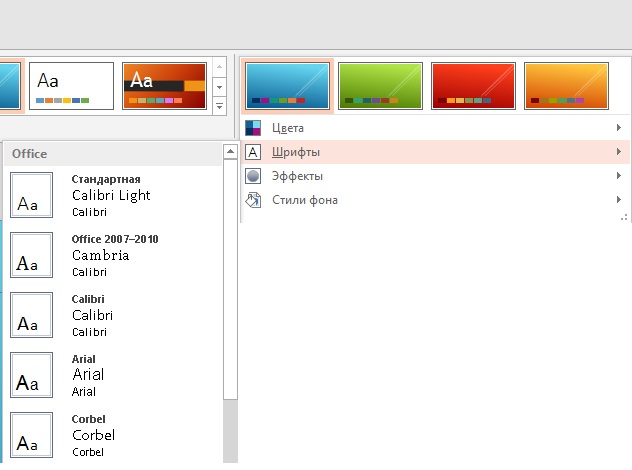Select the blue variant thumbnail
The width and height of the screenshot is (632, 470).
[x=287, y=86]
